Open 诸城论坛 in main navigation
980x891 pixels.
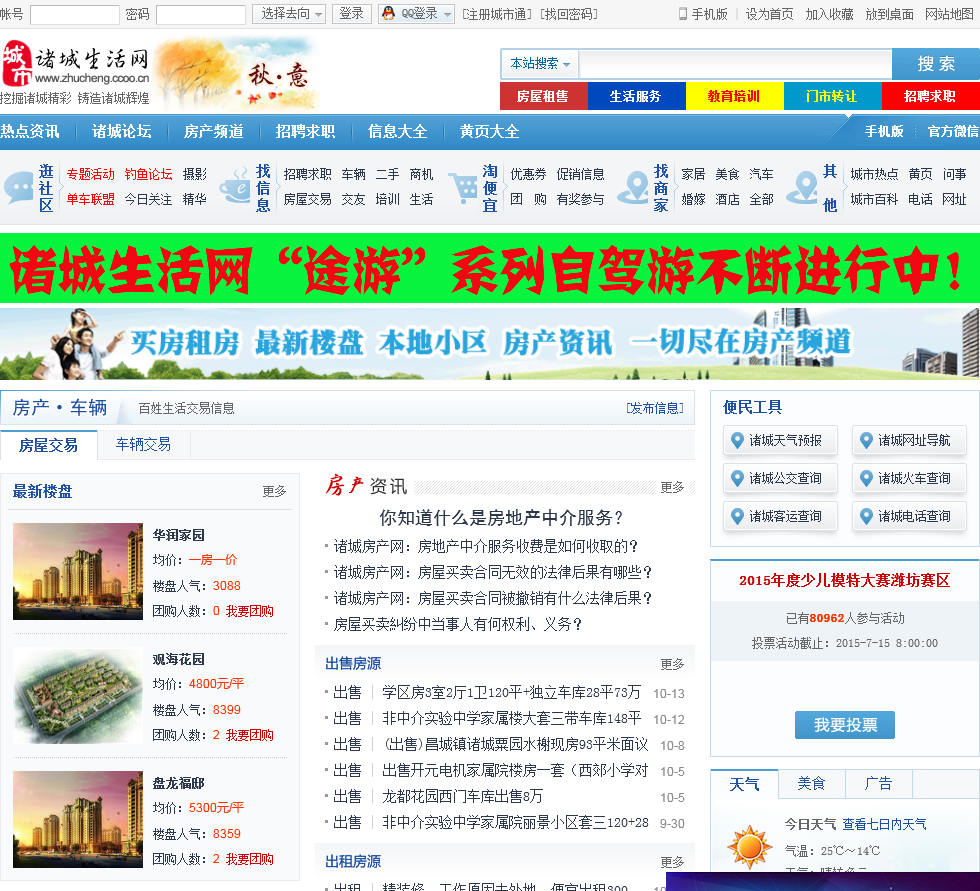pyautogui.click(x=122, y=131)
